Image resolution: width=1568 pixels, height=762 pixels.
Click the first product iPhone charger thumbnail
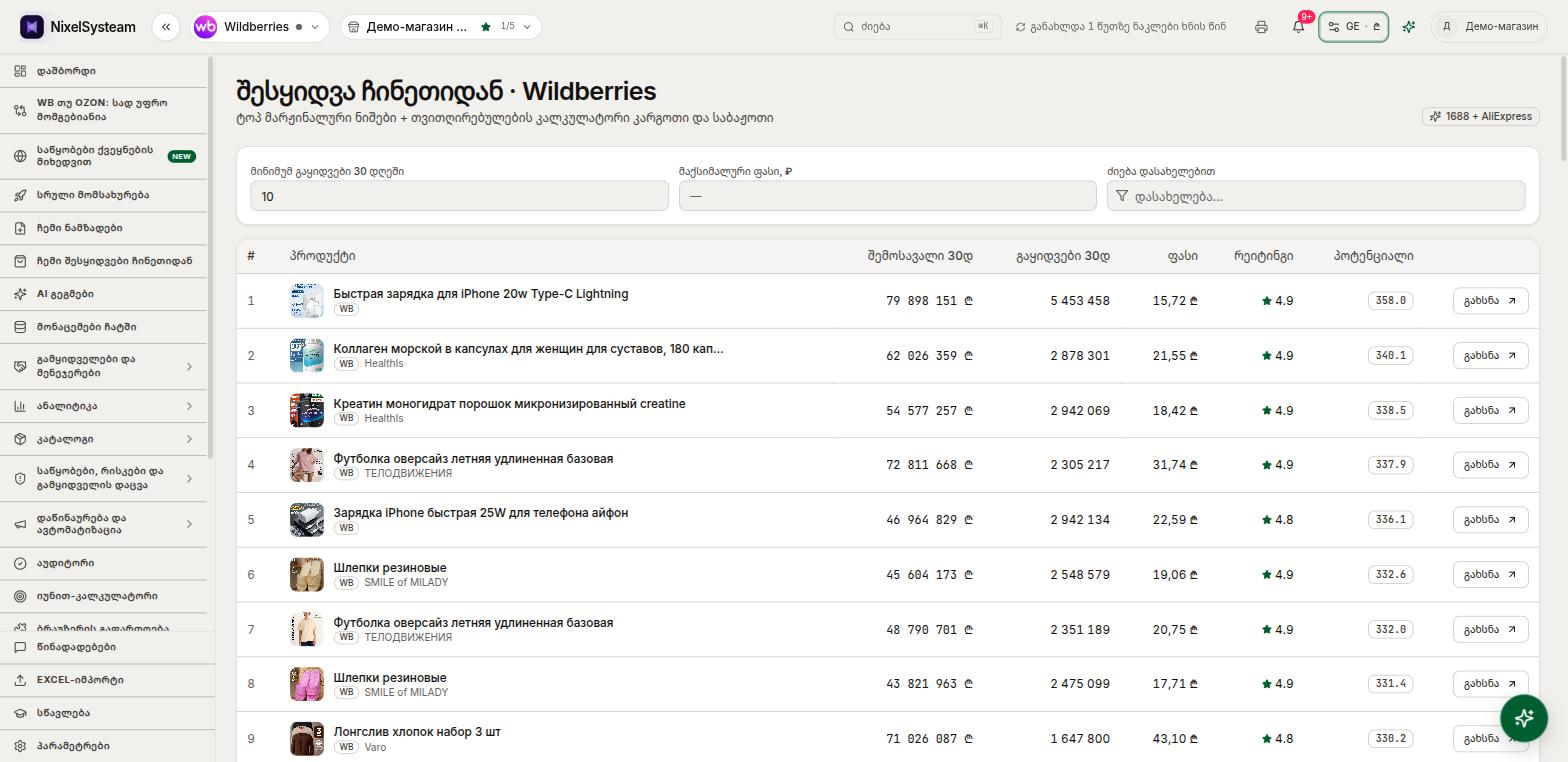[307, 301]
